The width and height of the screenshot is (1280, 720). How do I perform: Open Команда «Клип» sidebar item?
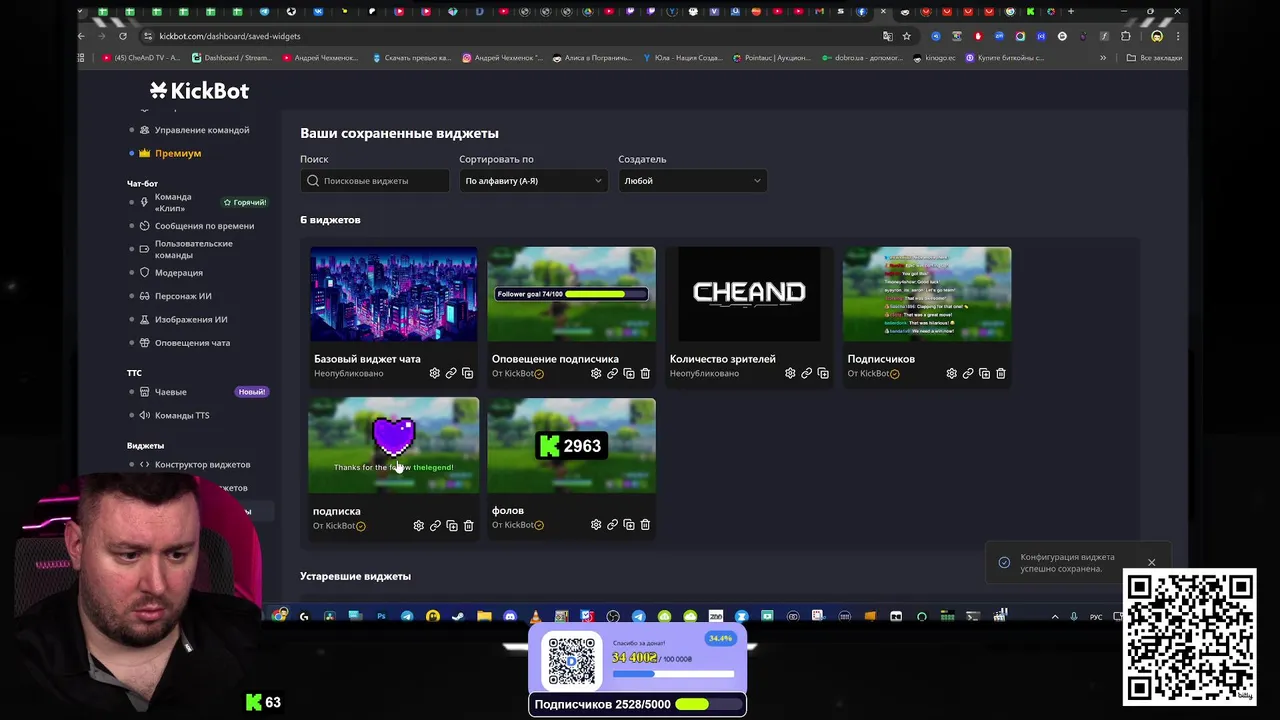point(173,203)
